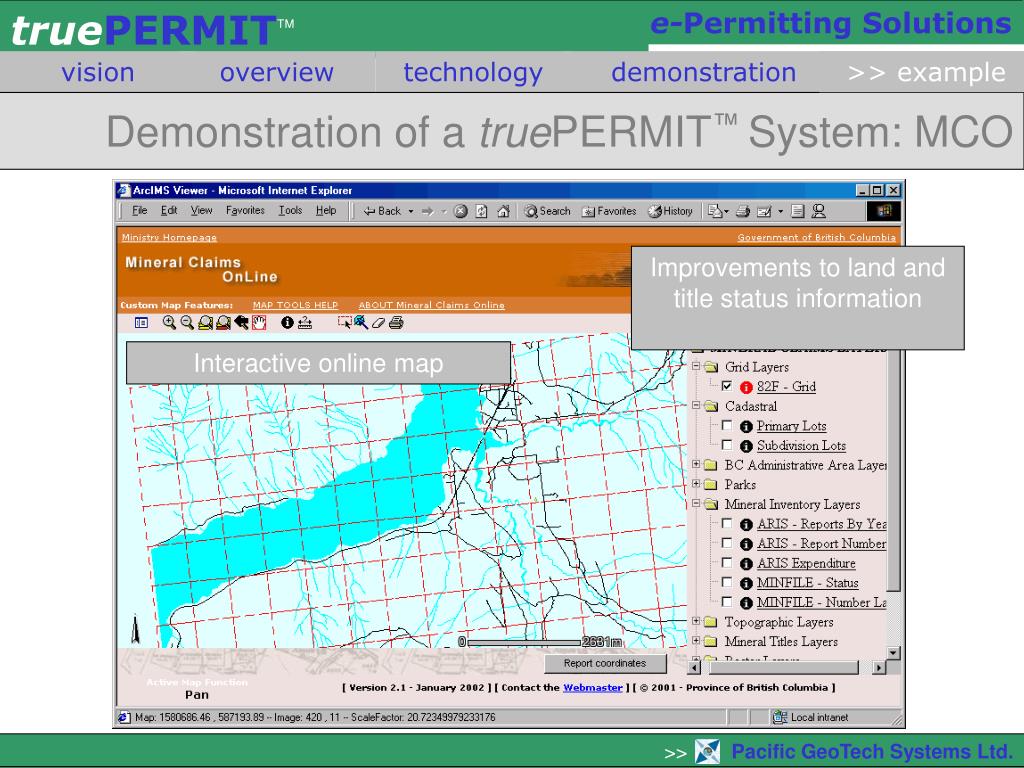1024x768 pixels.
Task: Check ARIS - Report Number layer
Action: coord(726,543)
